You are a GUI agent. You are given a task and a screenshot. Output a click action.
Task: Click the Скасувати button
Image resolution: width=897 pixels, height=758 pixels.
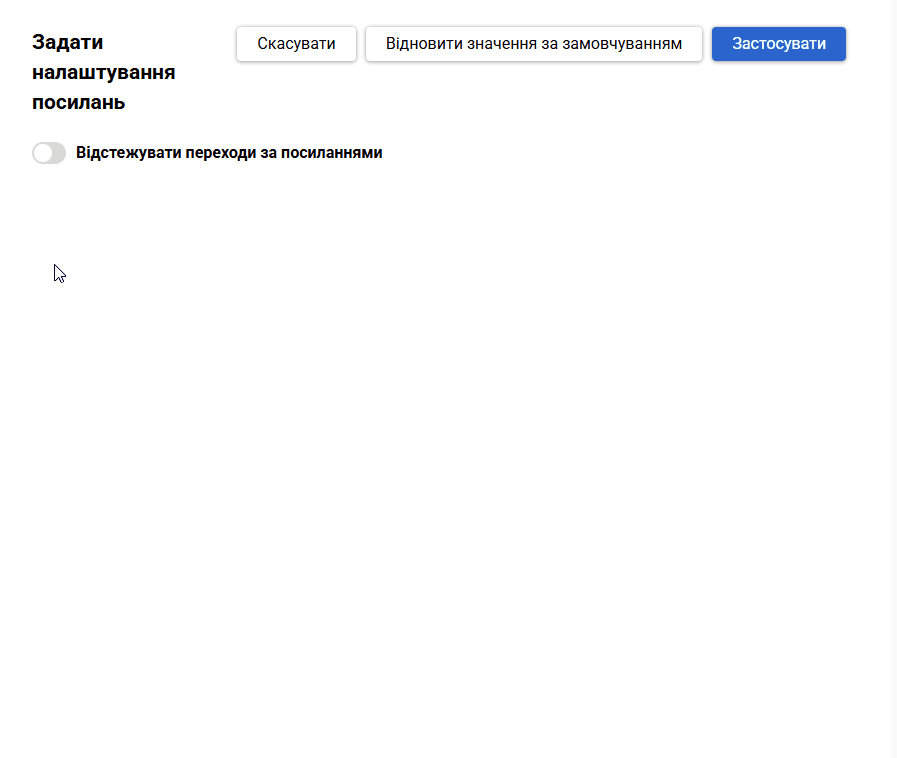[296, 43]
